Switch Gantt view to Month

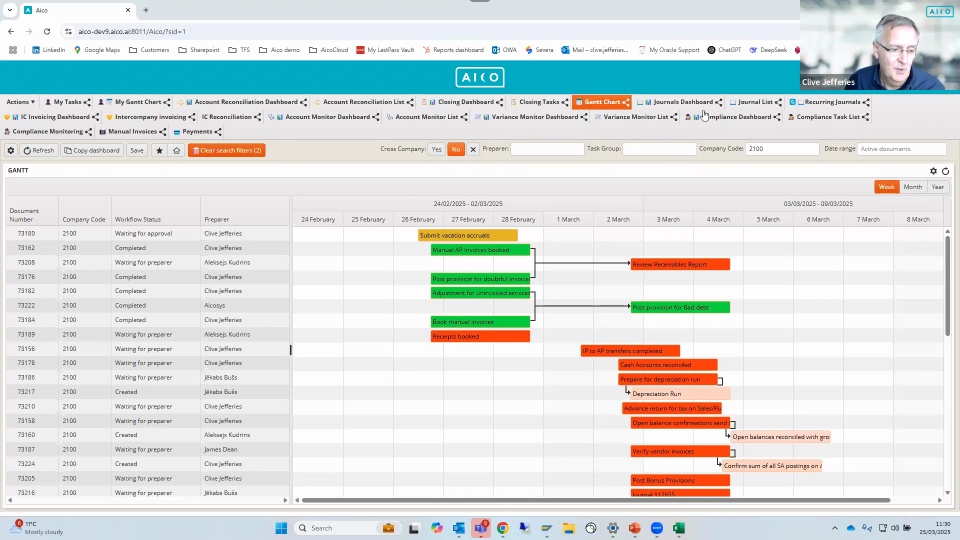pos(913,187)
